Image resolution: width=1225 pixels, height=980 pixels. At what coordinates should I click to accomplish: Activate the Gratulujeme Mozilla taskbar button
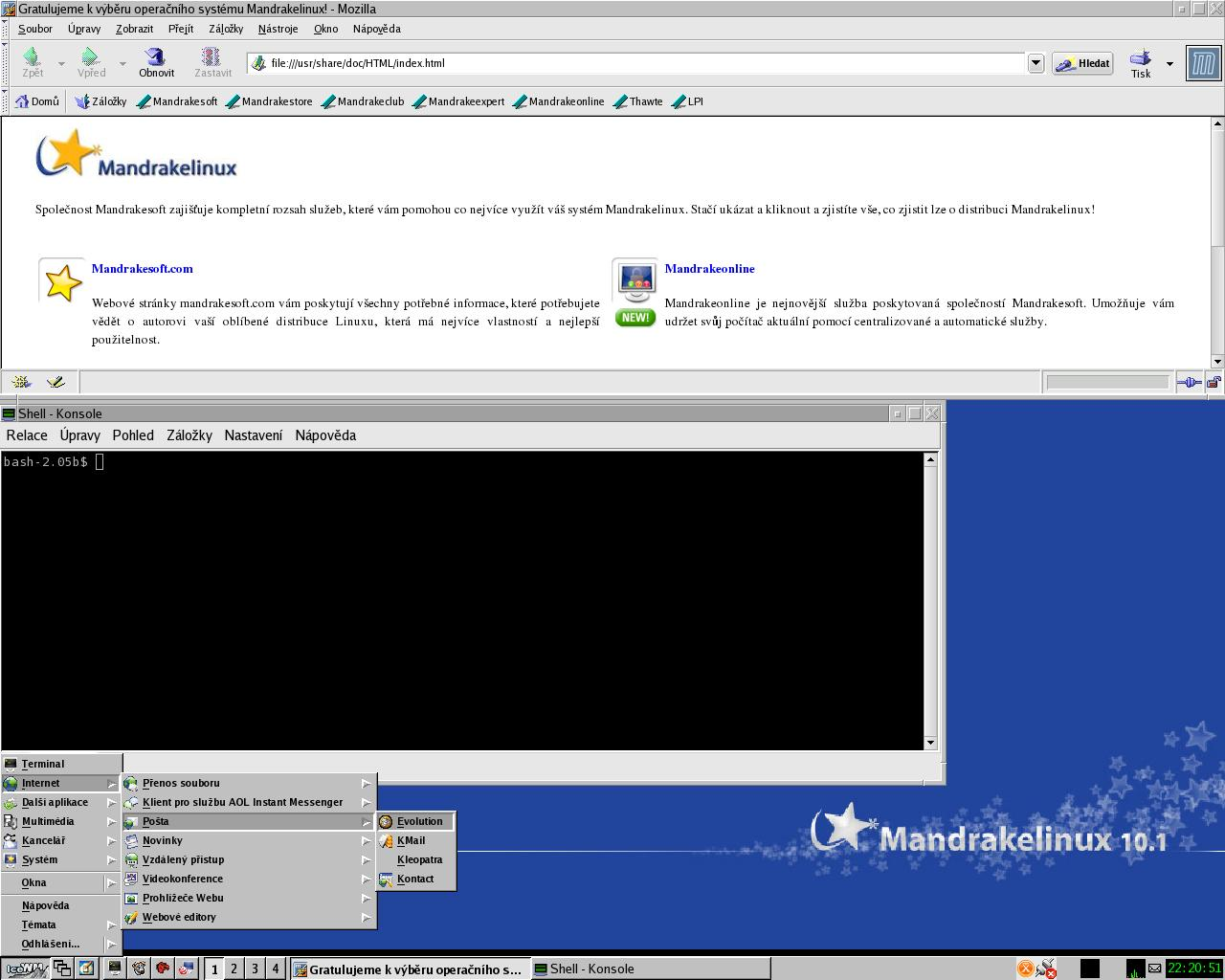410,969
